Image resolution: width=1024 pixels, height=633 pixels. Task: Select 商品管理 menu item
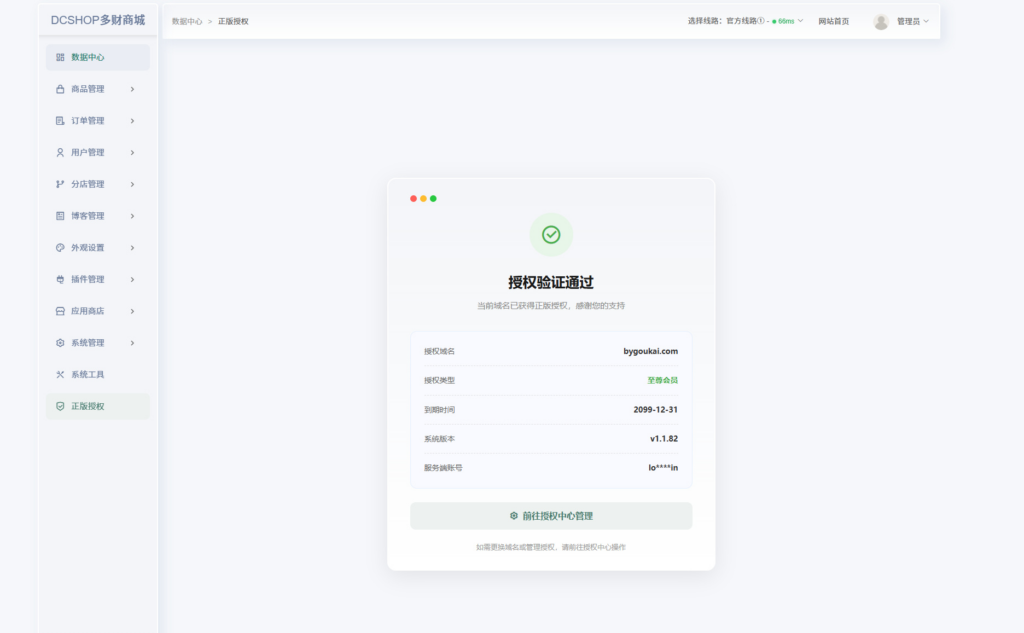[x=98, y=89]
